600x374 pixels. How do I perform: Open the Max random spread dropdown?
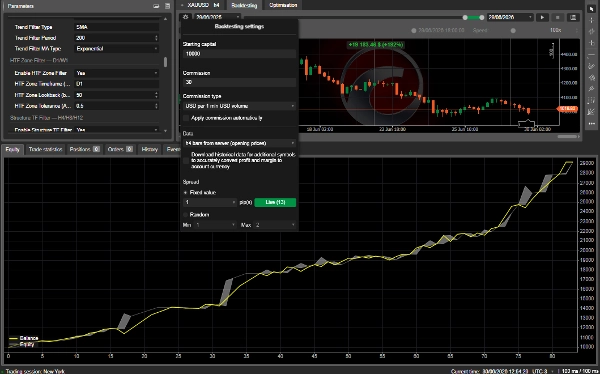[275, 225]
